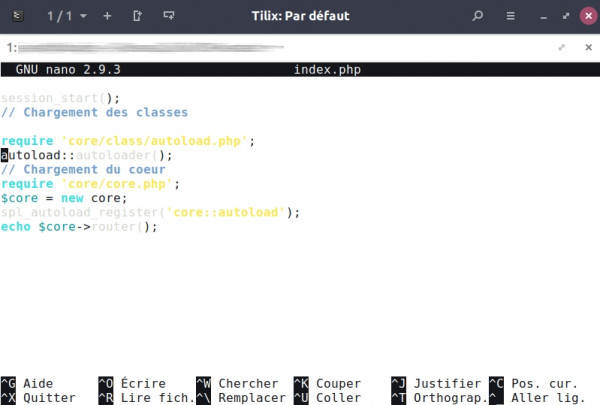Add terminal below the current one
This screenshot has height=405, width=600.
[x=168, y=17]
